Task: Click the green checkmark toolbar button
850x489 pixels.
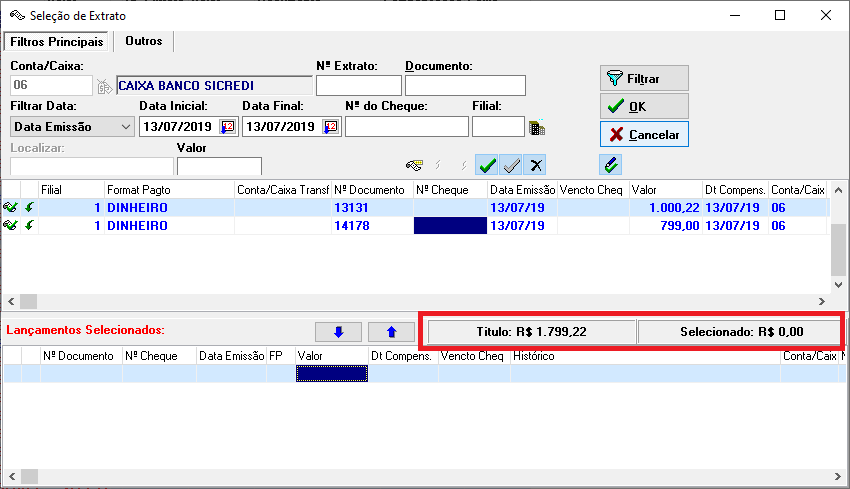Action: pyautogui.click(x=487, y=165)
